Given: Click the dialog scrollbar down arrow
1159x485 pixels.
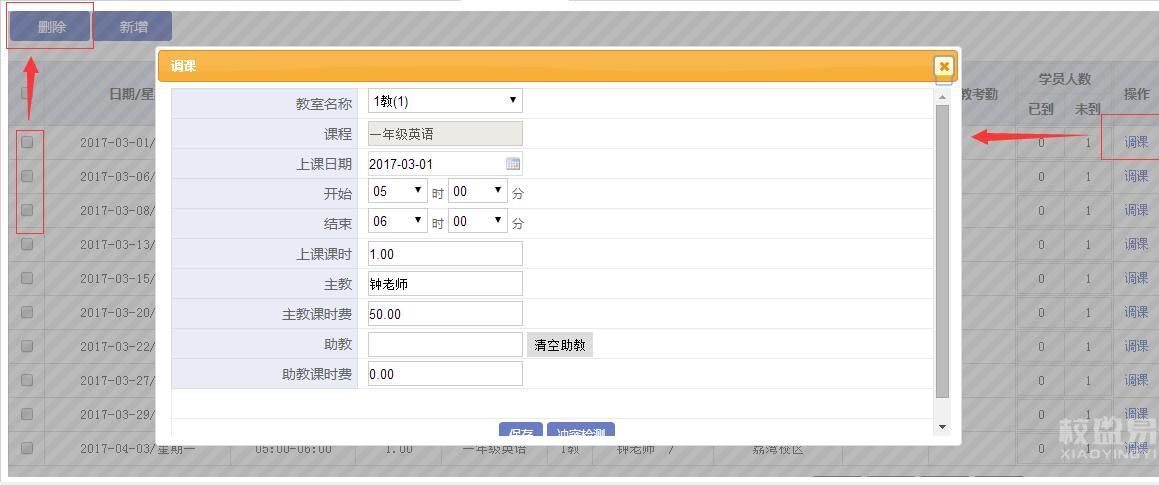Looking at the screenshot, I should pos(942,427).
